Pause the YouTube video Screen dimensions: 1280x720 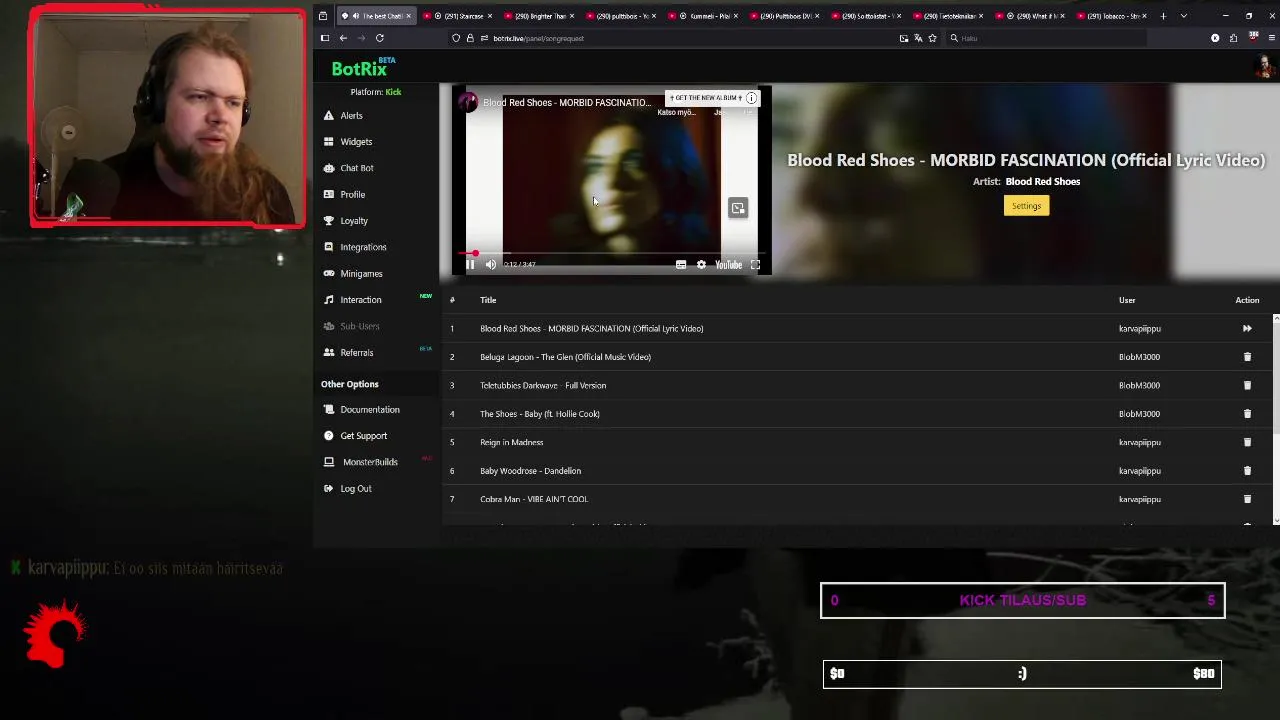(x=470, y=264)
